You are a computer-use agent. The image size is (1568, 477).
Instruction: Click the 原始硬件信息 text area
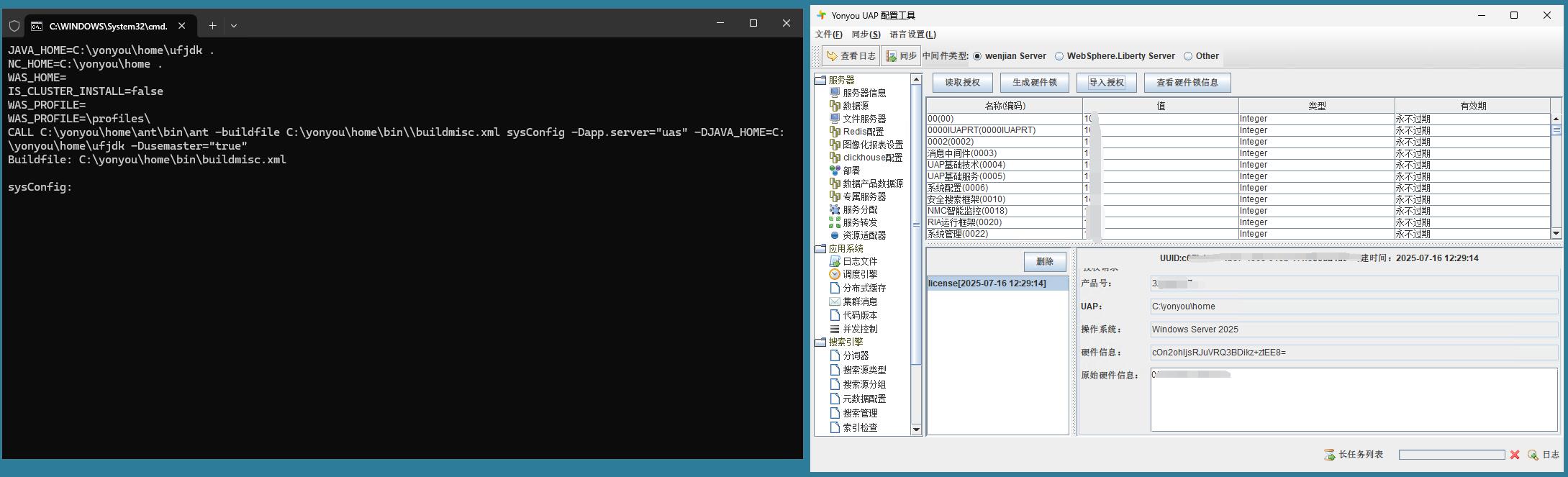[1354, 400]
